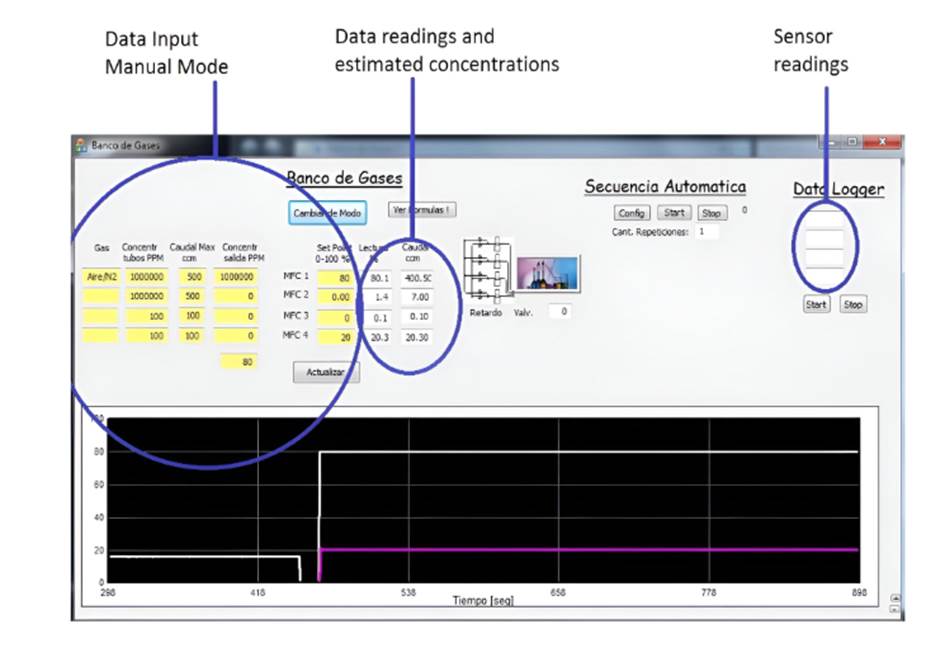
Task: Stop the Secuencia Automatica
Action: point(710,213)
